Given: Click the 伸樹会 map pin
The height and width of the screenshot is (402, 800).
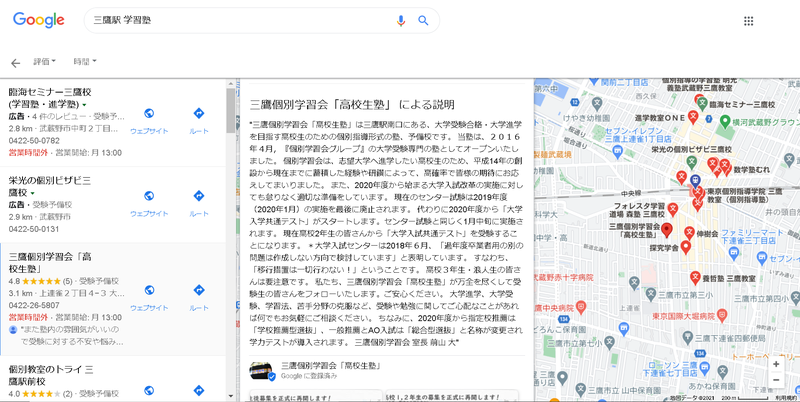Looking at the screenshot, I should pyautogui.click(x=689, y=233).
